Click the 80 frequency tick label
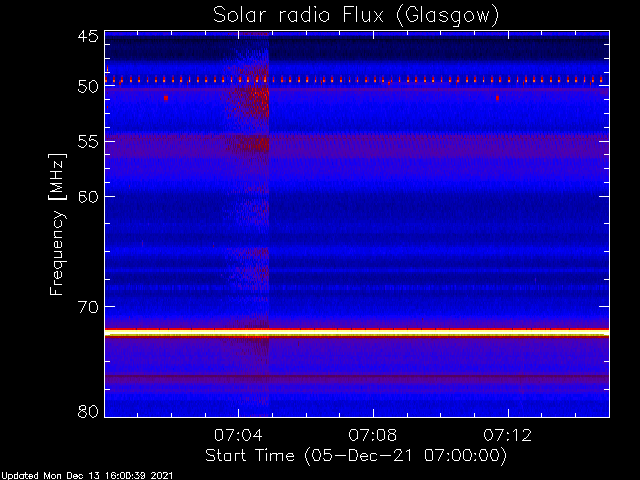Viewport: 640px width, 480px height. coord(88,411)
